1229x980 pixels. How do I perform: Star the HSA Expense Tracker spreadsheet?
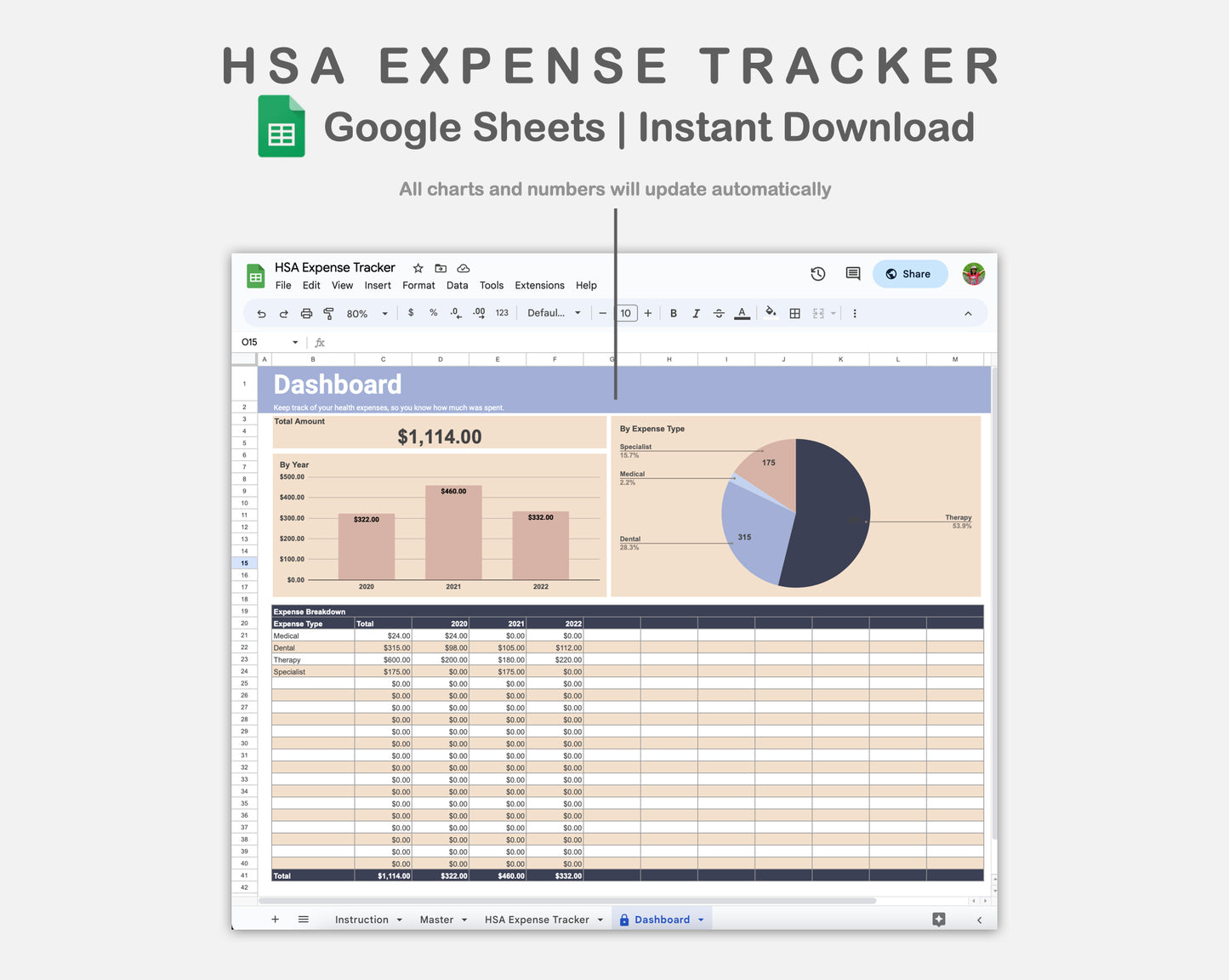pos(418,267)
